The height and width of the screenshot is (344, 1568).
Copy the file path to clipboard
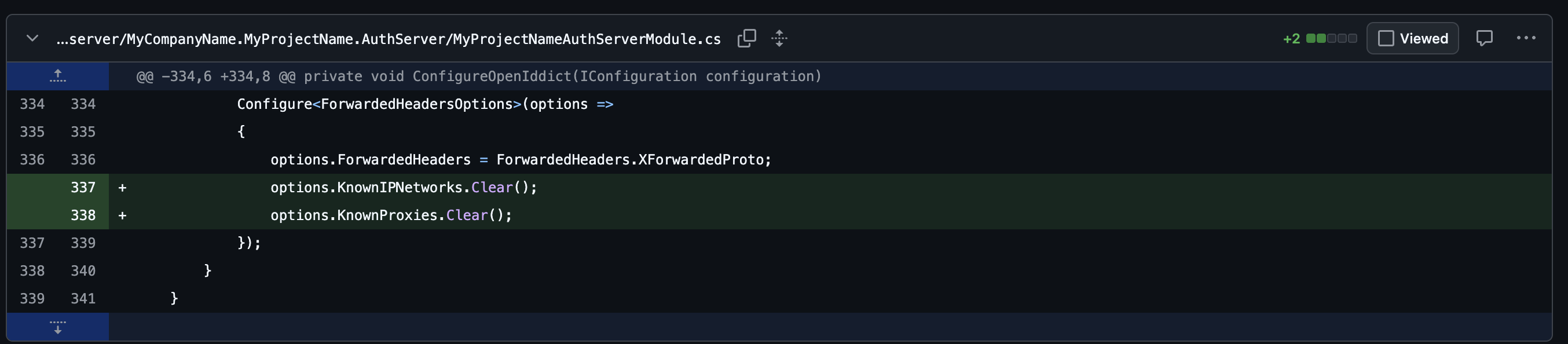(x=746, y=38)
